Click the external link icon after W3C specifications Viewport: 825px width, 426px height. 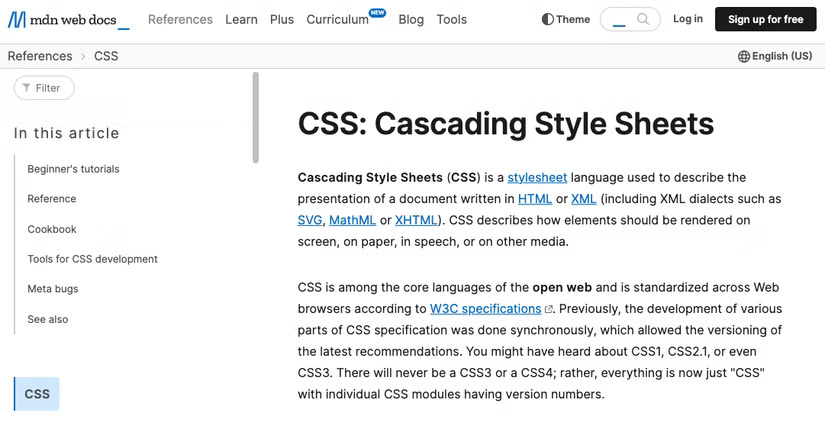click(549, 310)
